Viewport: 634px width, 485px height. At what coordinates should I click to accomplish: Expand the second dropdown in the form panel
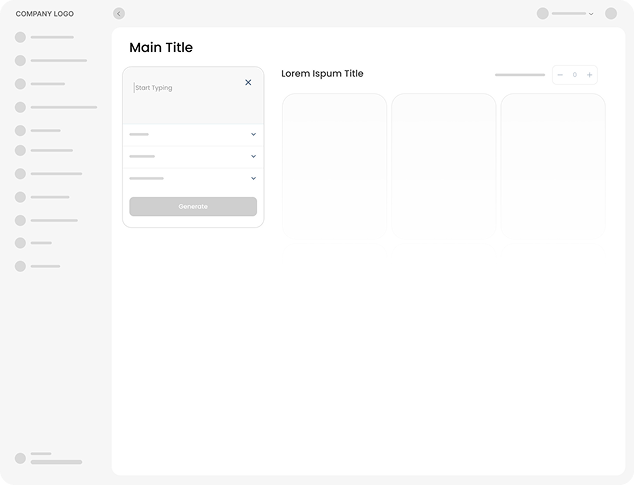coord(253,156)
